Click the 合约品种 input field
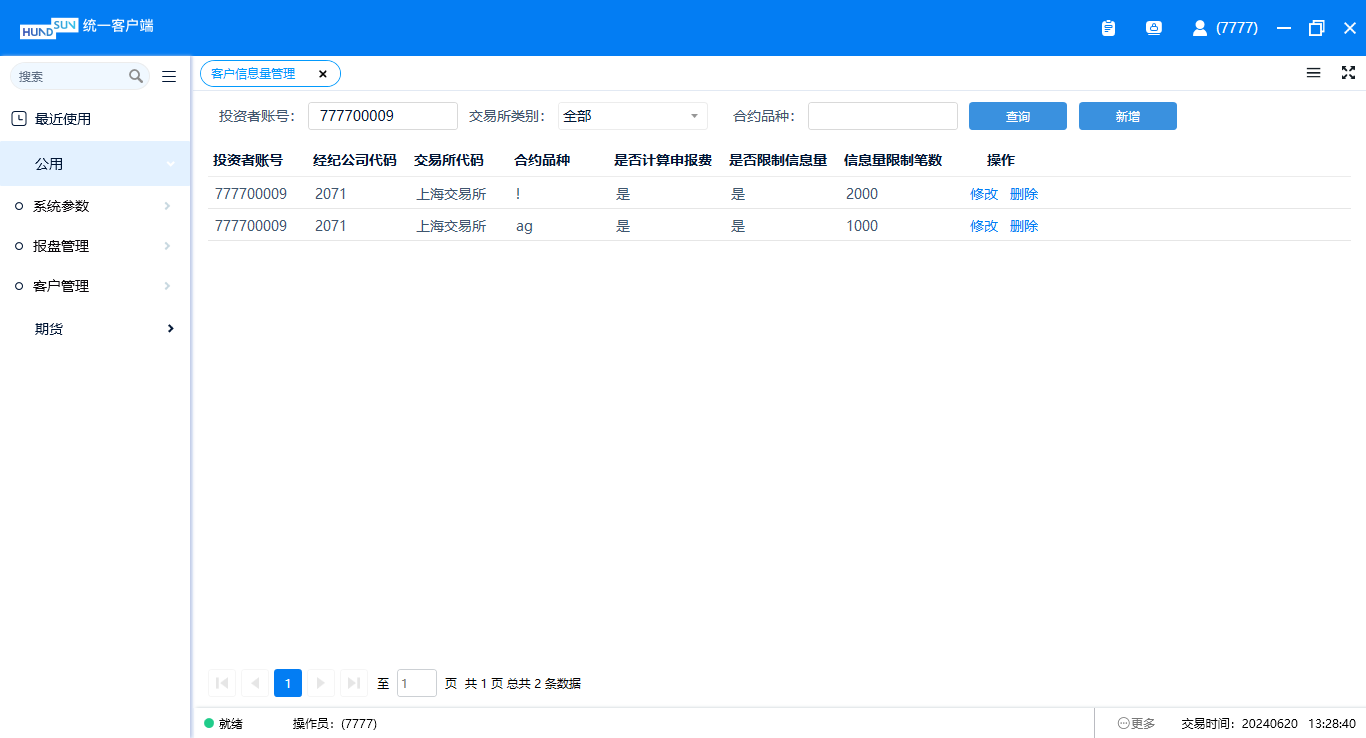Screen dimensions: 1366x738 point(882,116)
